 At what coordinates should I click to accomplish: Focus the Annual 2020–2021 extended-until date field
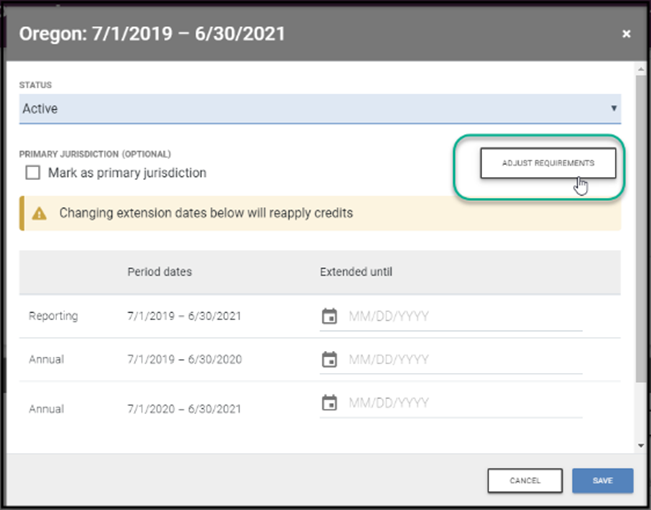click(x=462, y=403)
